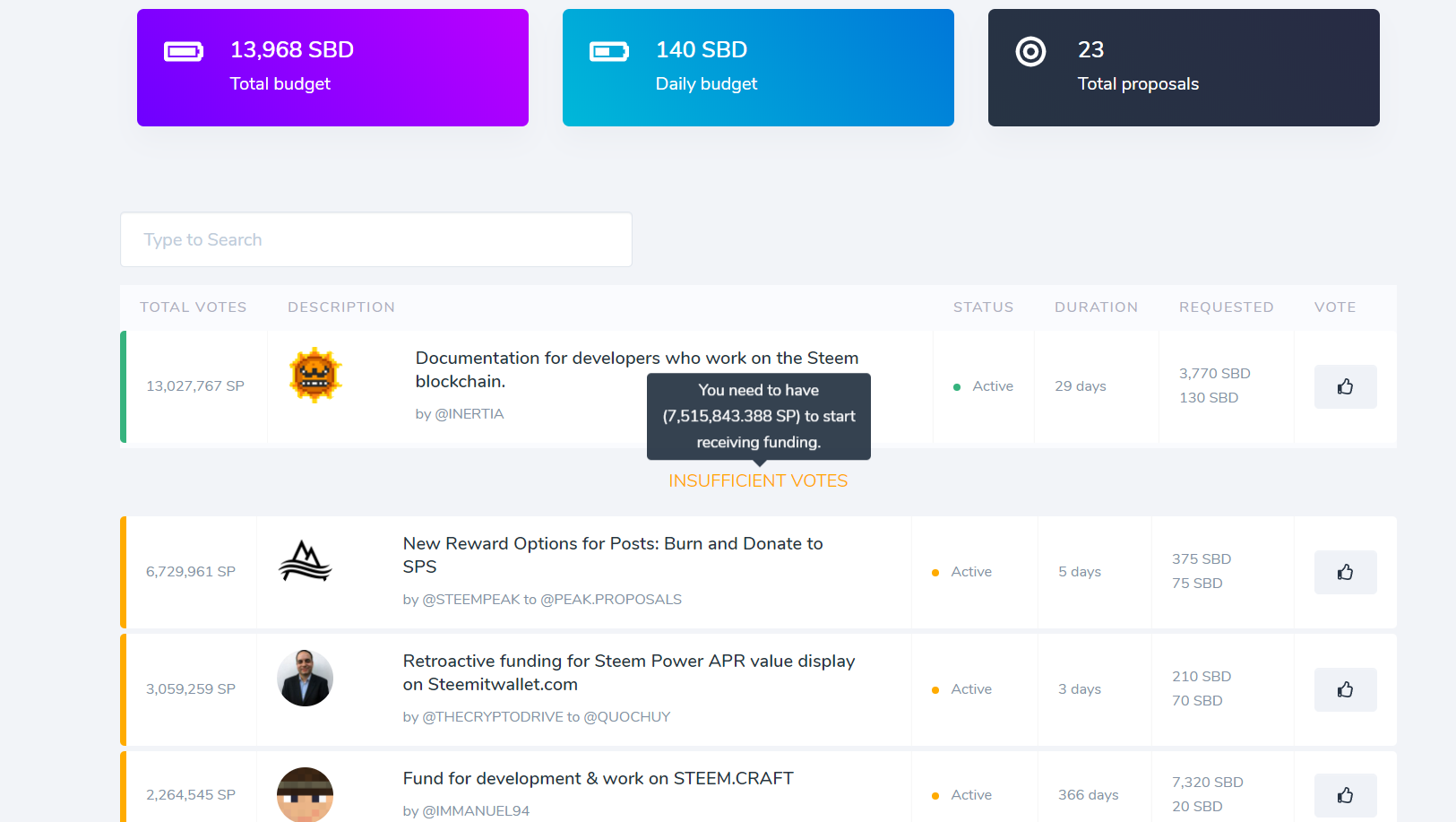Image resolution: width=1456 pixels, height=822 pixels.
Task: Click the Steempeak mountain logo avatar
Action: (x=306, y=561)
